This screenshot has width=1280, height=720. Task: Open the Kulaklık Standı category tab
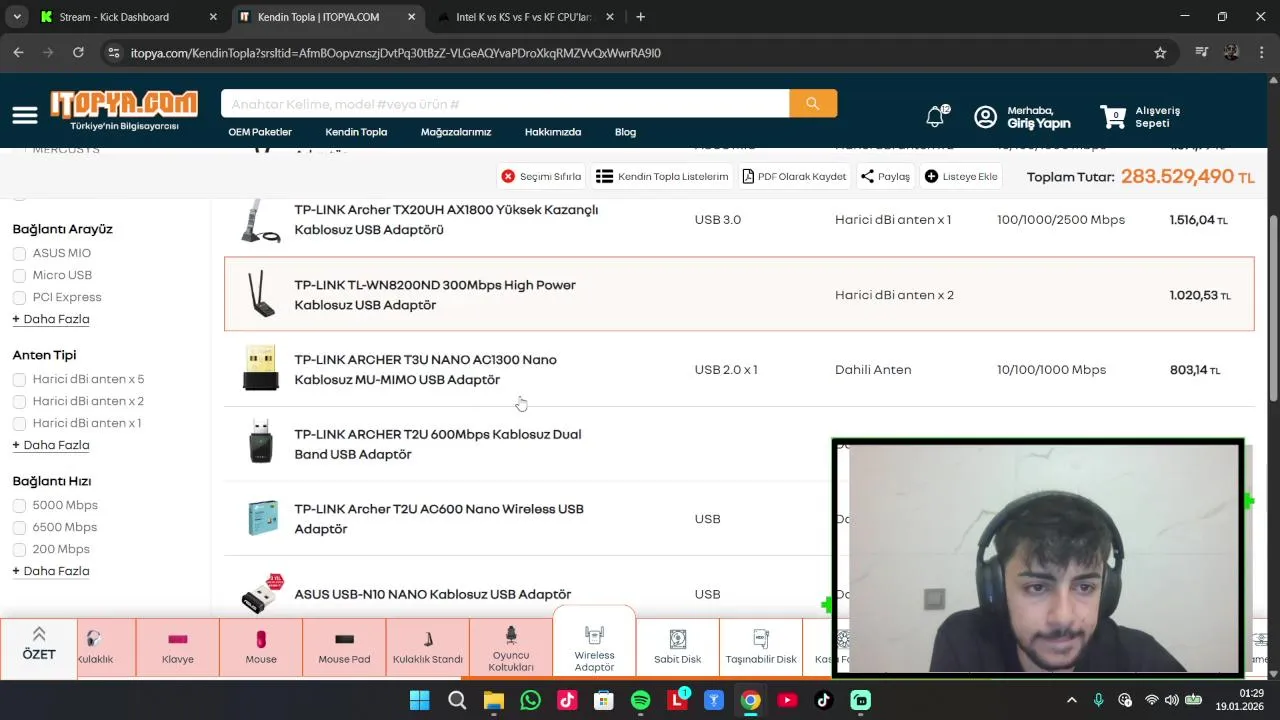coord(428,648)
